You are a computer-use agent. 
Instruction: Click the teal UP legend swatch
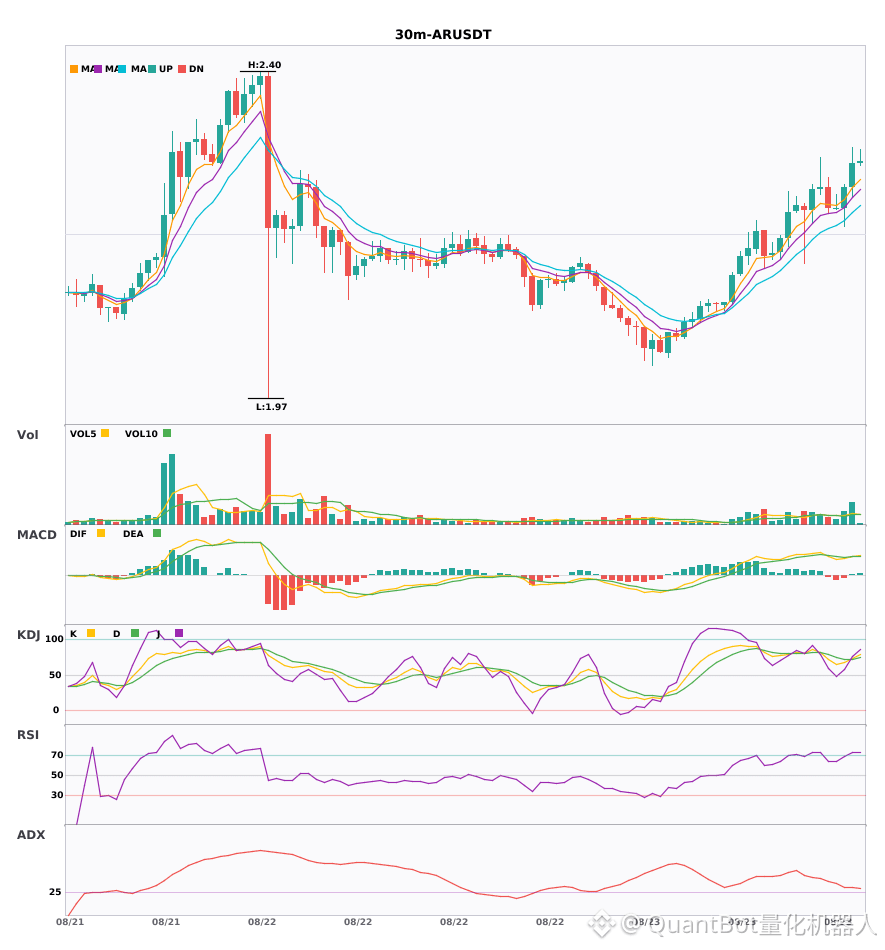tap(152, 69)
